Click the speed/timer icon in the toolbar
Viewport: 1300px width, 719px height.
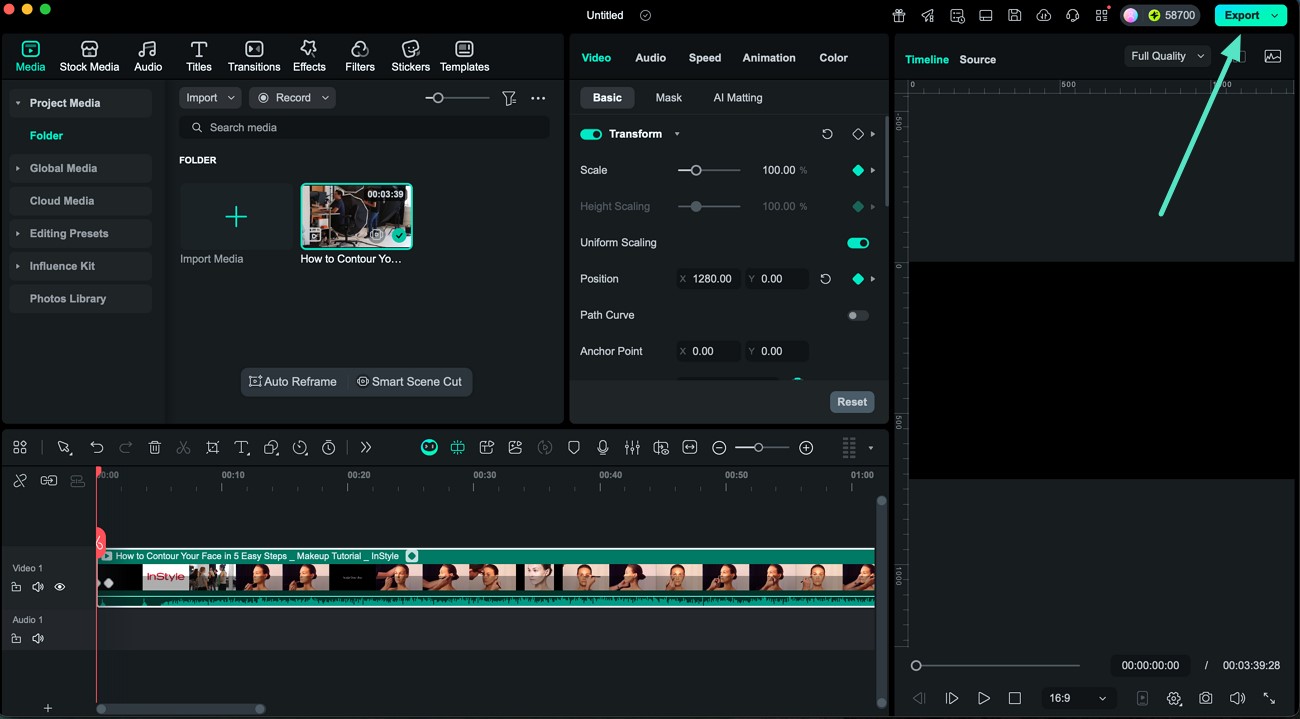pyautogui.click(x=300, y=447)
